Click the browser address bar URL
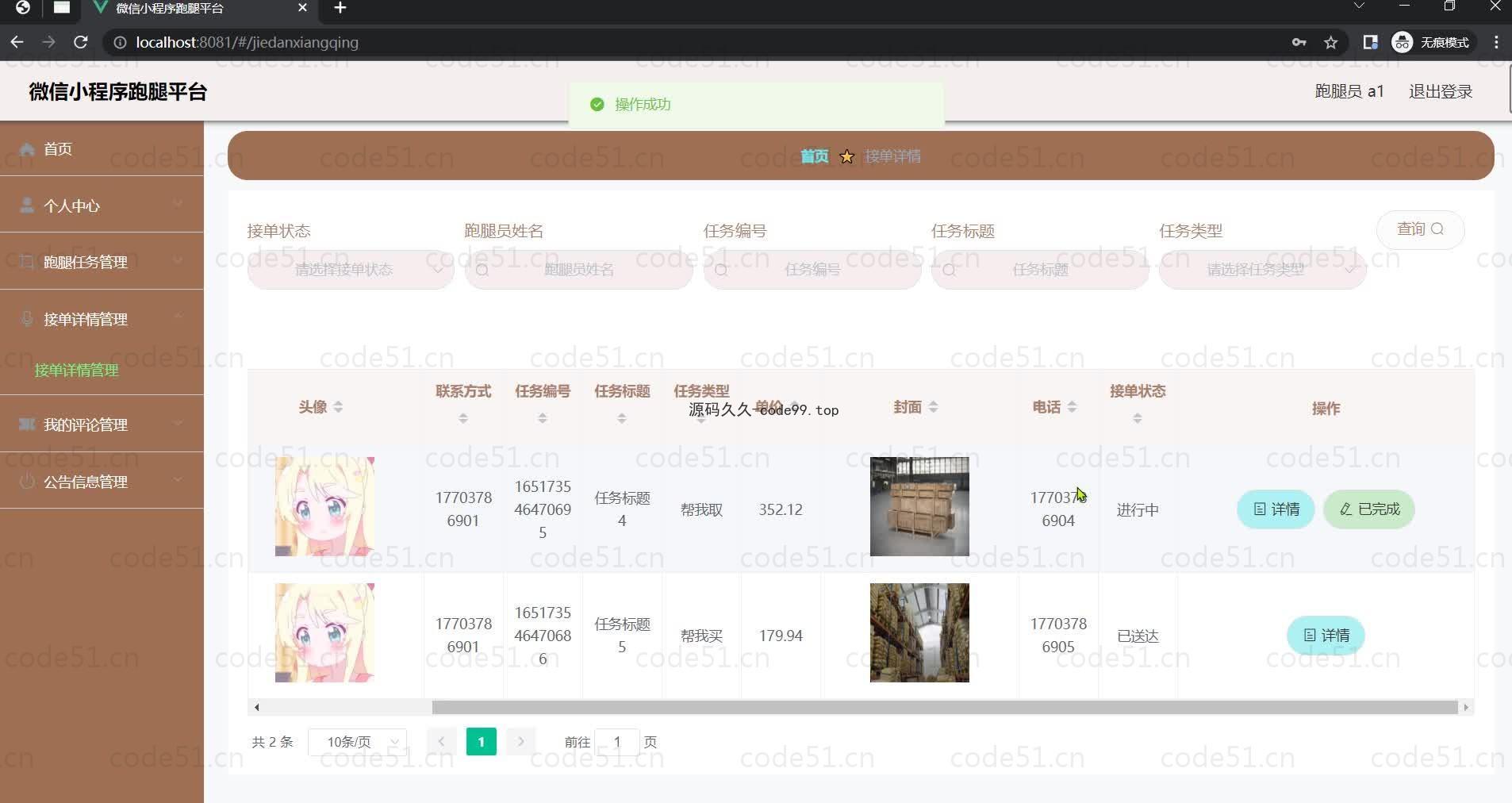 [x=247, y=43]
